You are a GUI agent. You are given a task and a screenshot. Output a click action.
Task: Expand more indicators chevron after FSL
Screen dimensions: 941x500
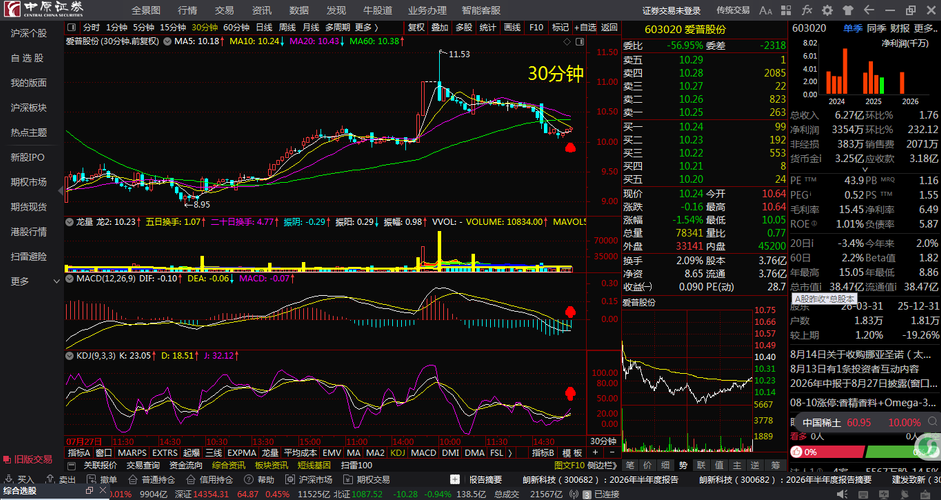point(510,453)
